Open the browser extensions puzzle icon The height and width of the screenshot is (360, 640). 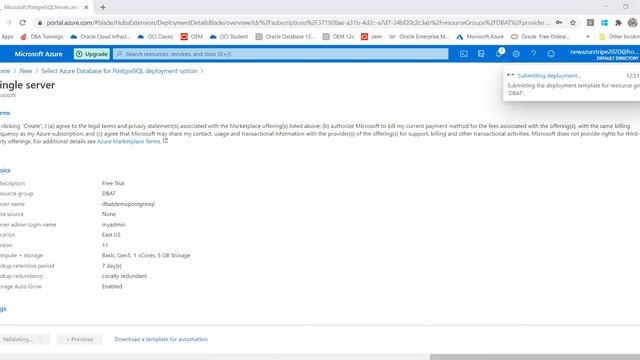click(618, 23)
